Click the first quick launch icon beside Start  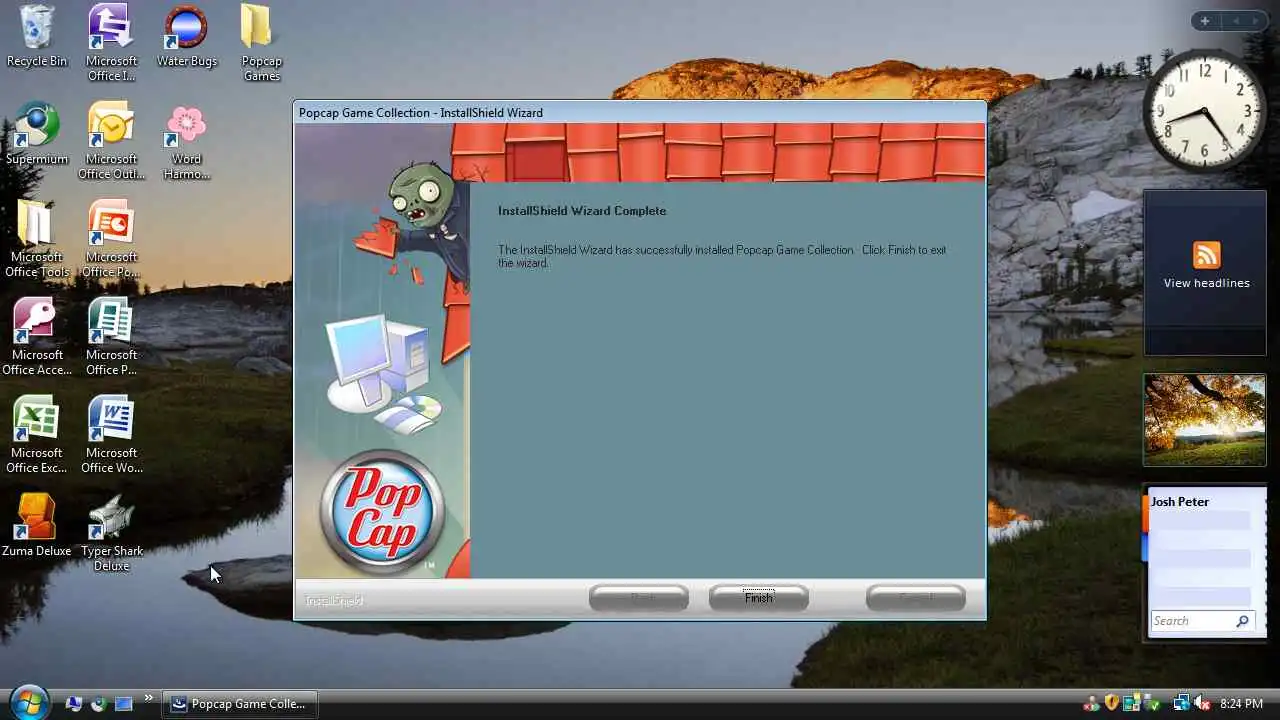(x=73, y=703)
